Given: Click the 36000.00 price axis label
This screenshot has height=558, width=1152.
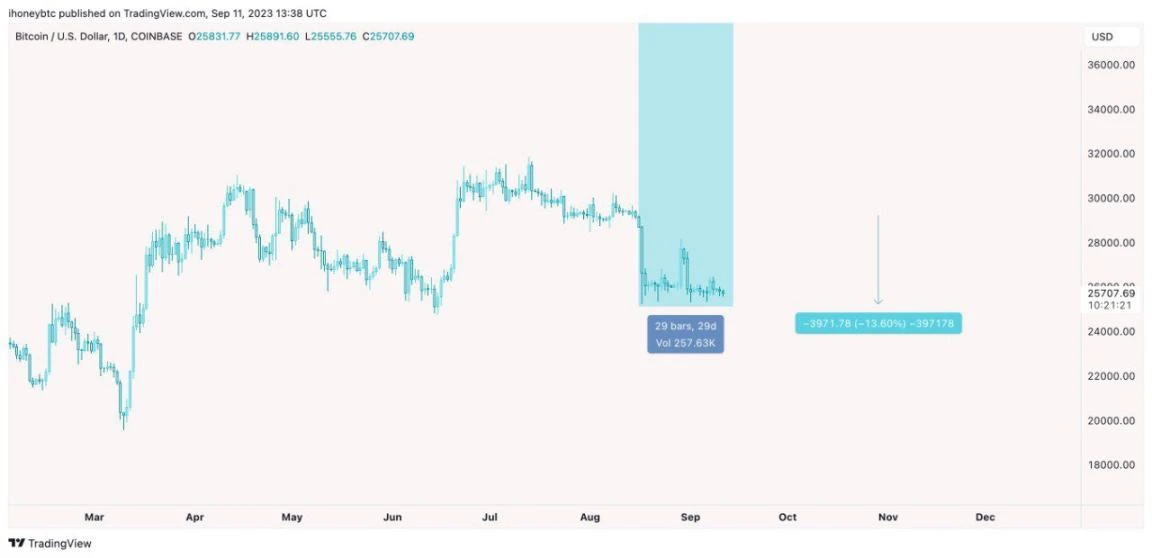Looking at the screenshot, I should (x=1110, y=65).
